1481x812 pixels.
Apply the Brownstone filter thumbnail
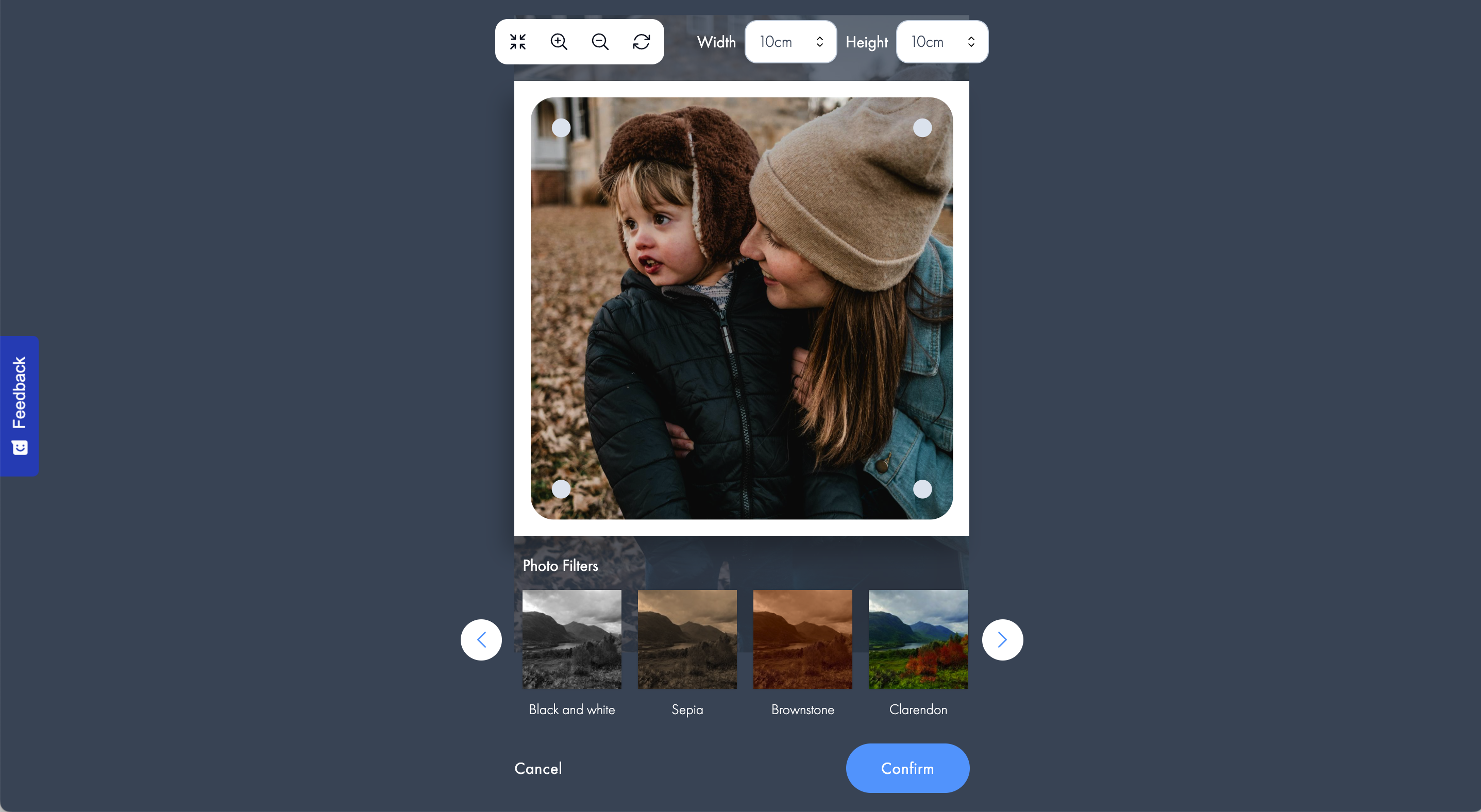(x=802, y=639)
